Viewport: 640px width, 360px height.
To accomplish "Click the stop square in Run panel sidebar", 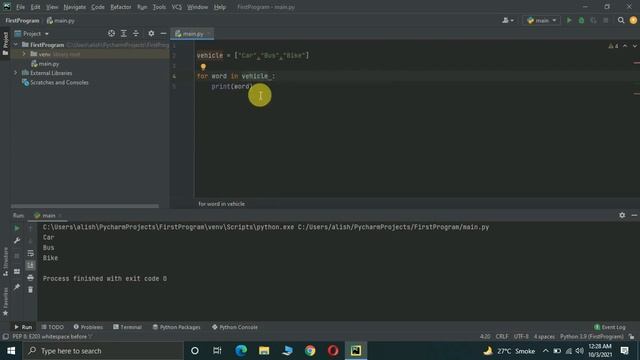I will tap(17, 256).
